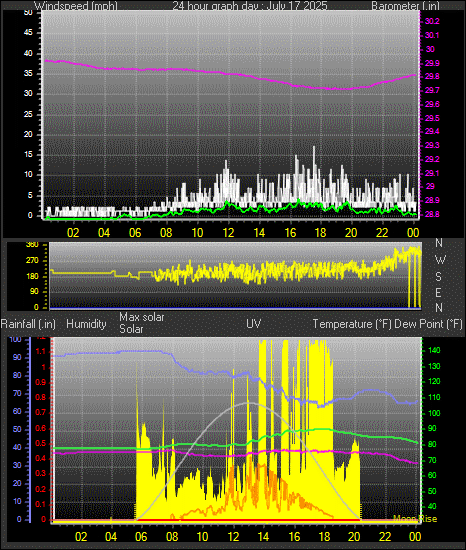466x550 pixels.
Task: Click the "Moon Rise" marker label
Action: pos(415,519)
